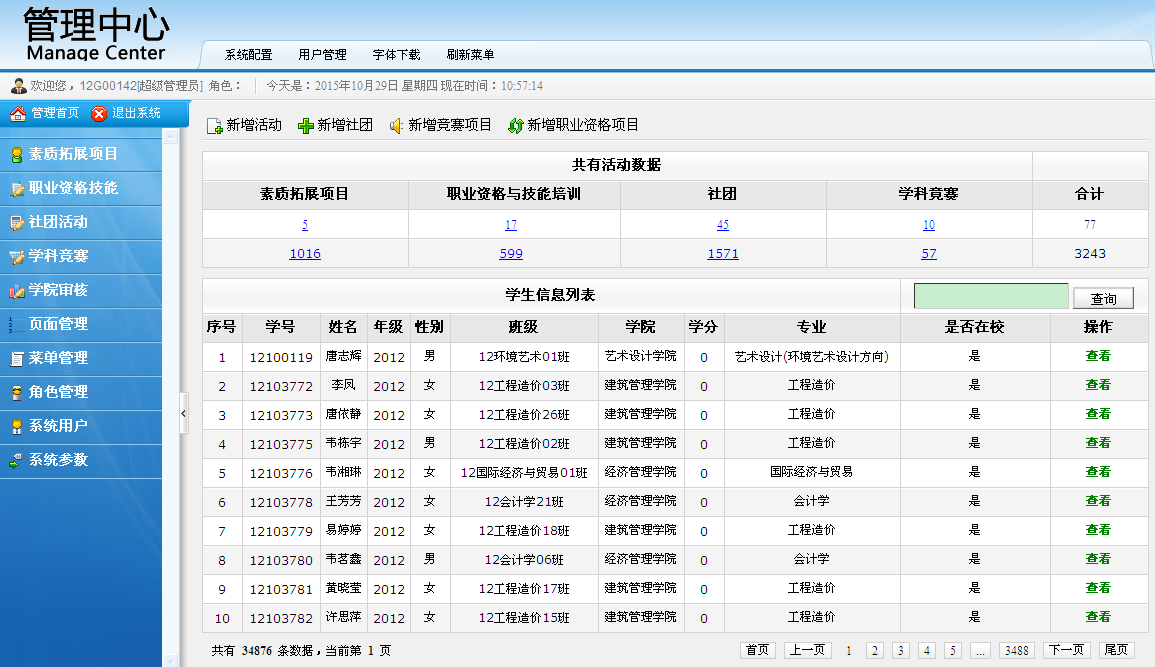
Task: Click the 刷新菜单 menu item
Action: click(x=470, y=54)
